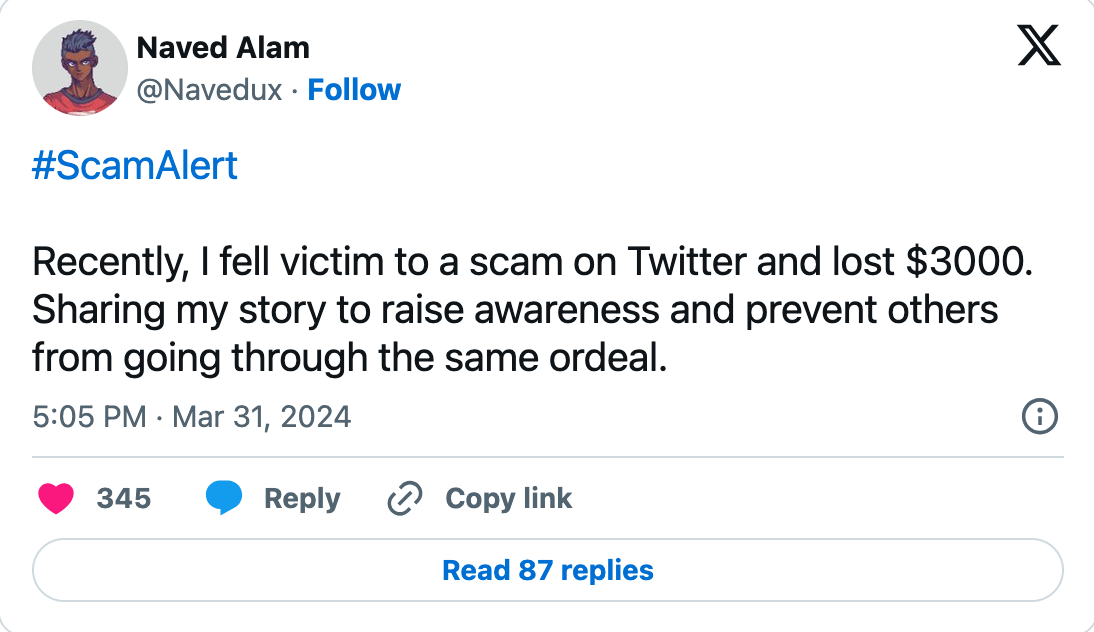Click the word Twitter in the tweet
Viewport: 1094px width, 632px height.
point(687,262)
